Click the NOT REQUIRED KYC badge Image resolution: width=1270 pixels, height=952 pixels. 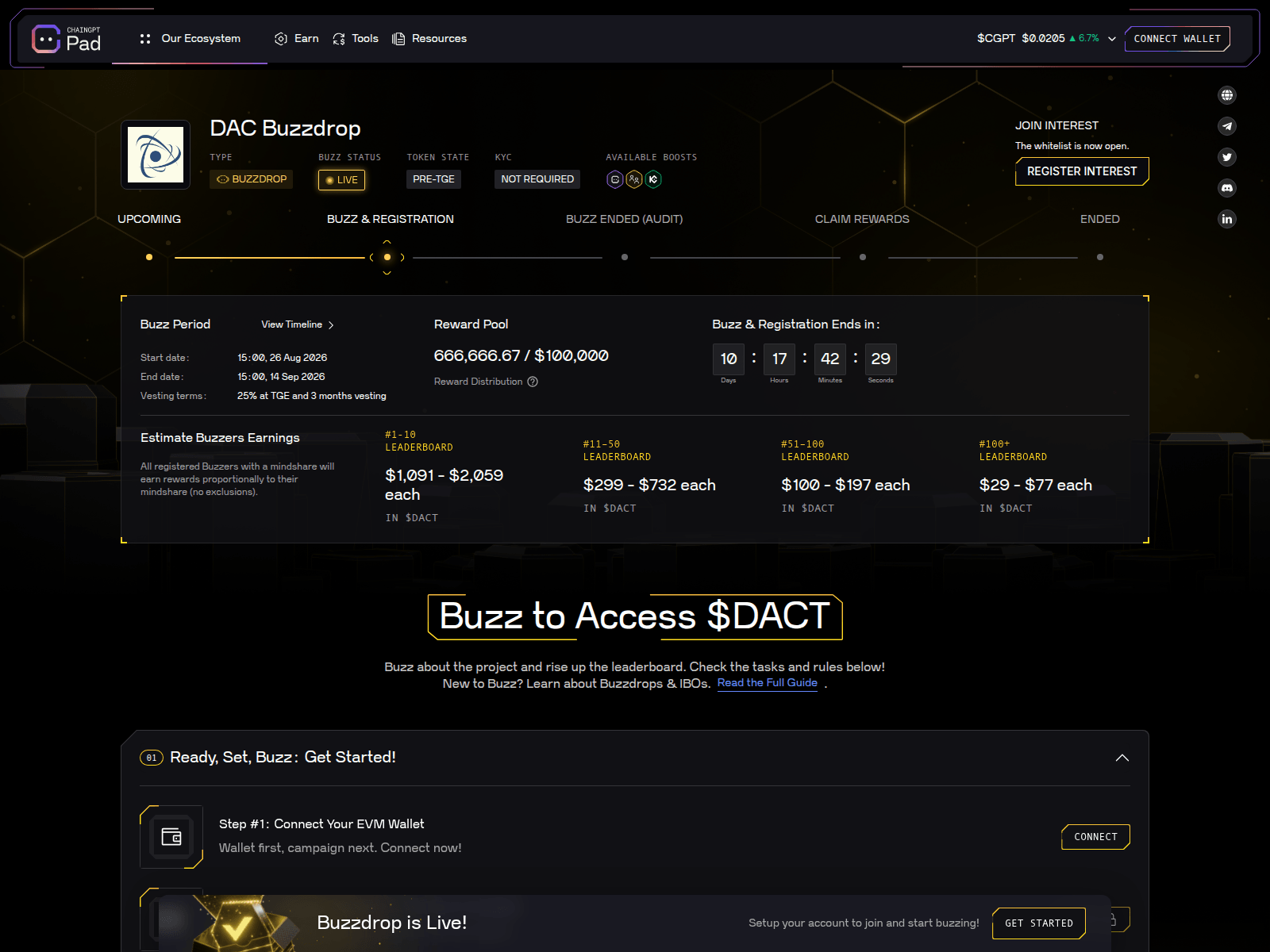[x=537, y=179]
